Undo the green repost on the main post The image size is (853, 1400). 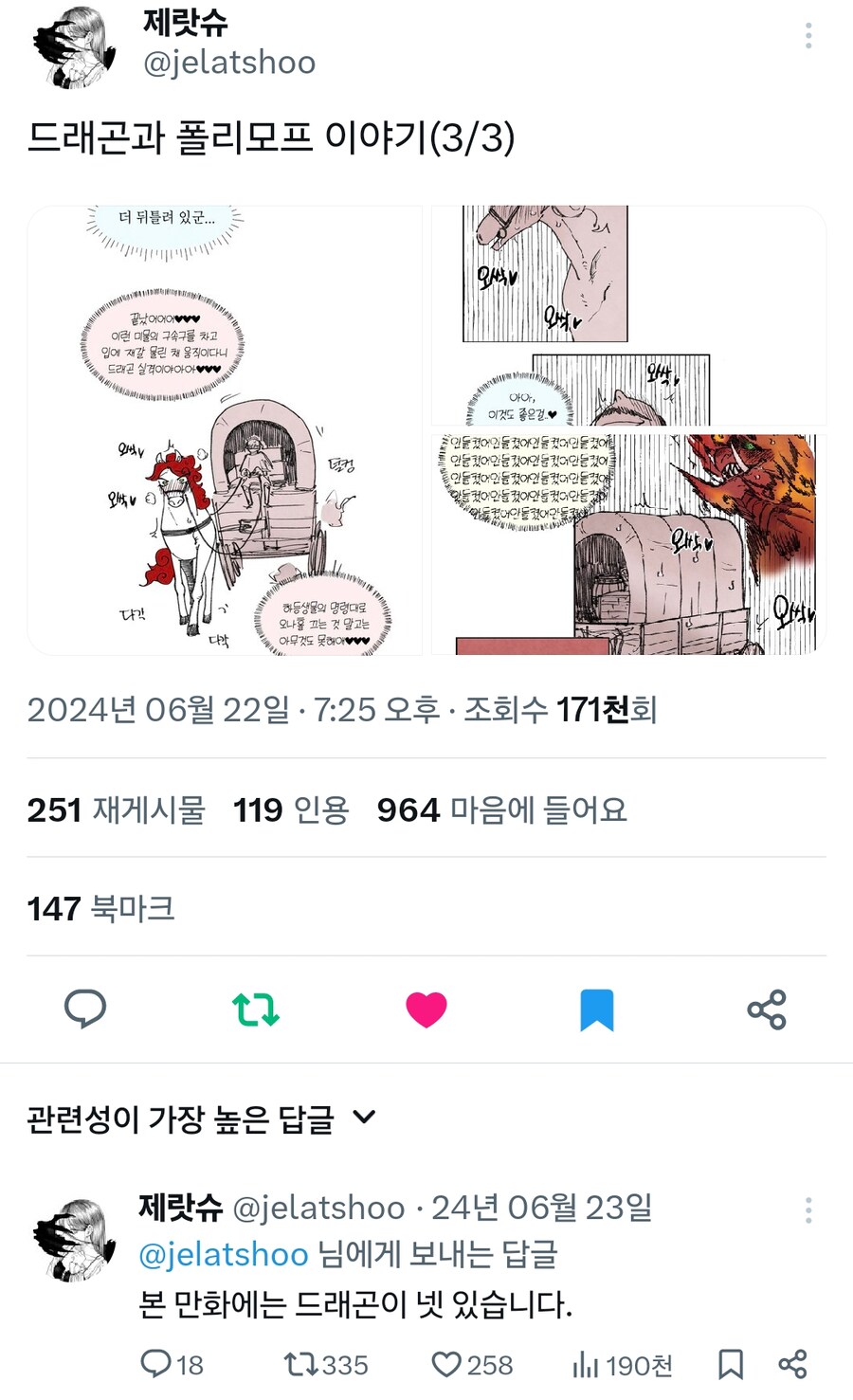(x=256, y=1009)
